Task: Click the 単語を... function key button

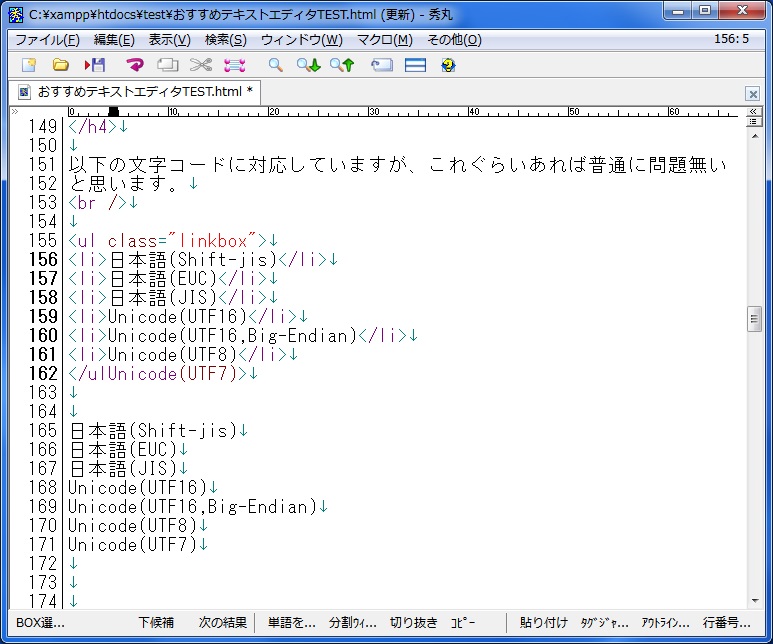Action: pyautogui.click(x=291, y=623)
